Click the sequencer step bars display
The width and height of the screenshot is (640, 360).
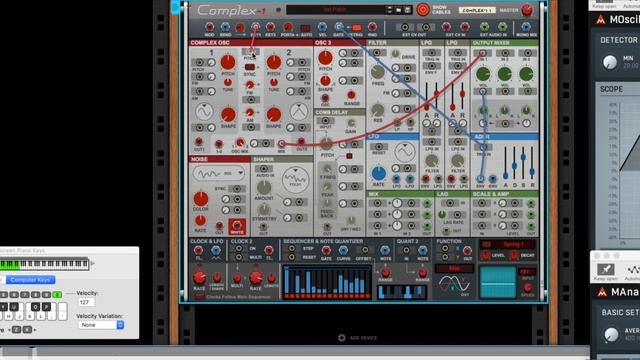pos(327,282)
